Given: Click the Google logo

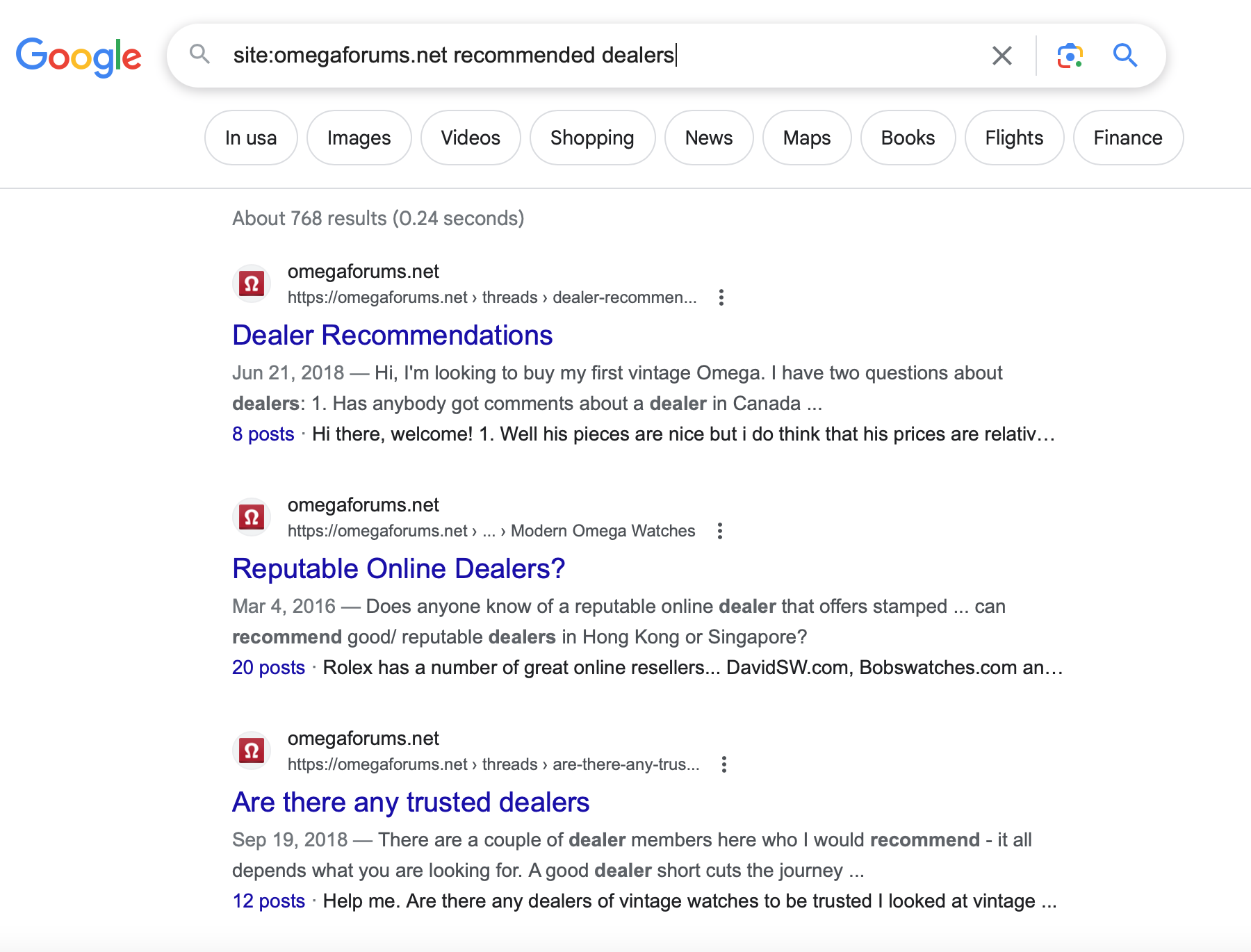Looking at the screenshot, I should pos(79,56).
